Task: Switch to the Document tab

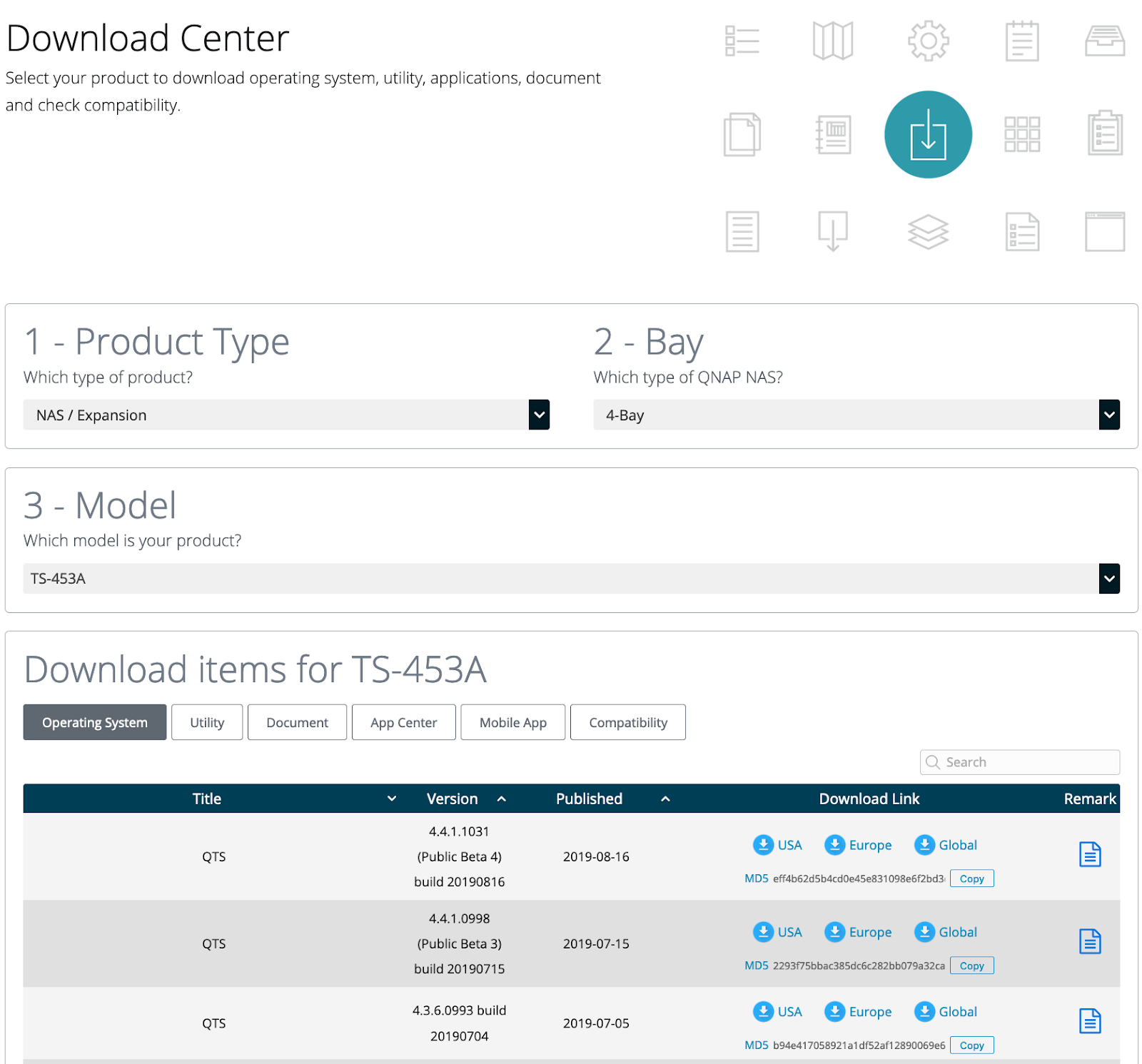Action: point(297,722)
